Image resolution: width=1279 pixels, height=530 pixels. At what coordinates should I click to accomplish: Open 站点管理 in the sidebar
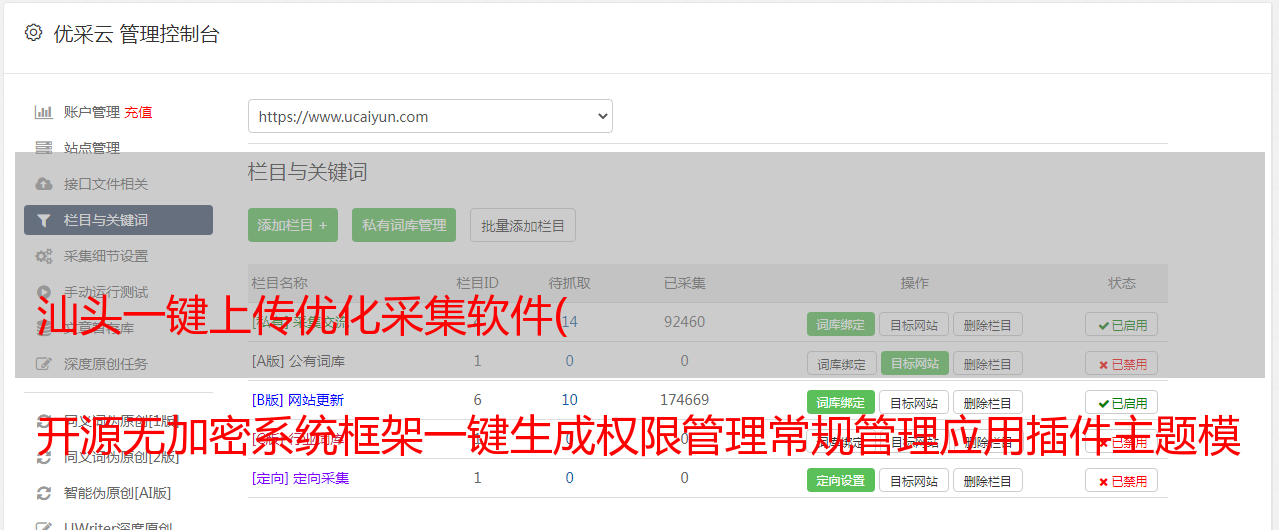click(92, 148)
